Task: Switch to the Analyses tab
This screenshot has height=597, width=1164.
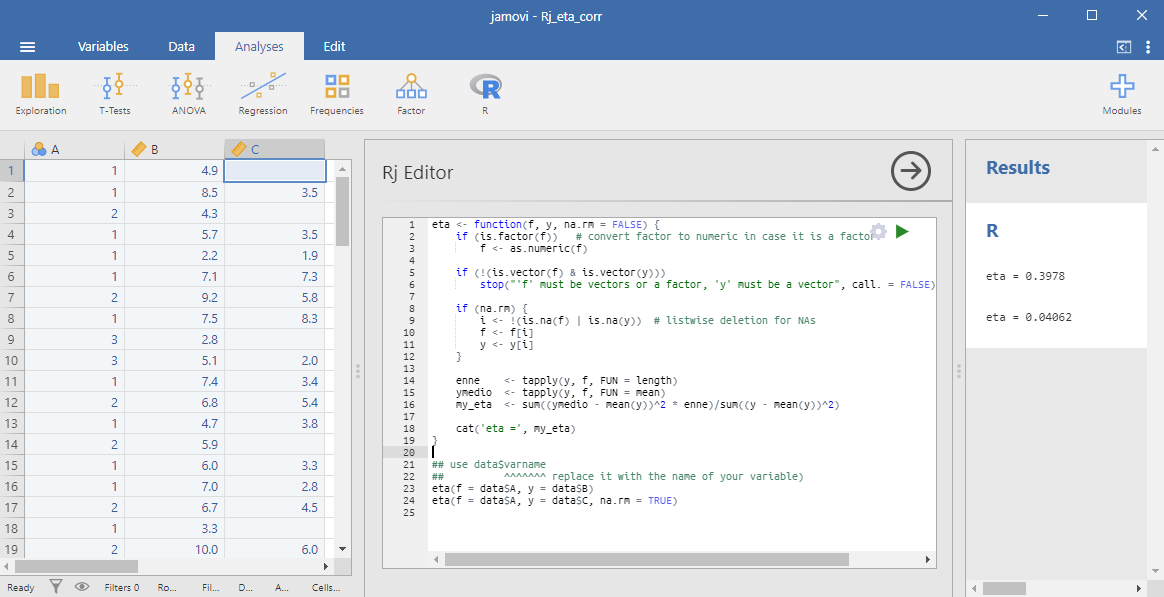Action: tap(259, 46)
